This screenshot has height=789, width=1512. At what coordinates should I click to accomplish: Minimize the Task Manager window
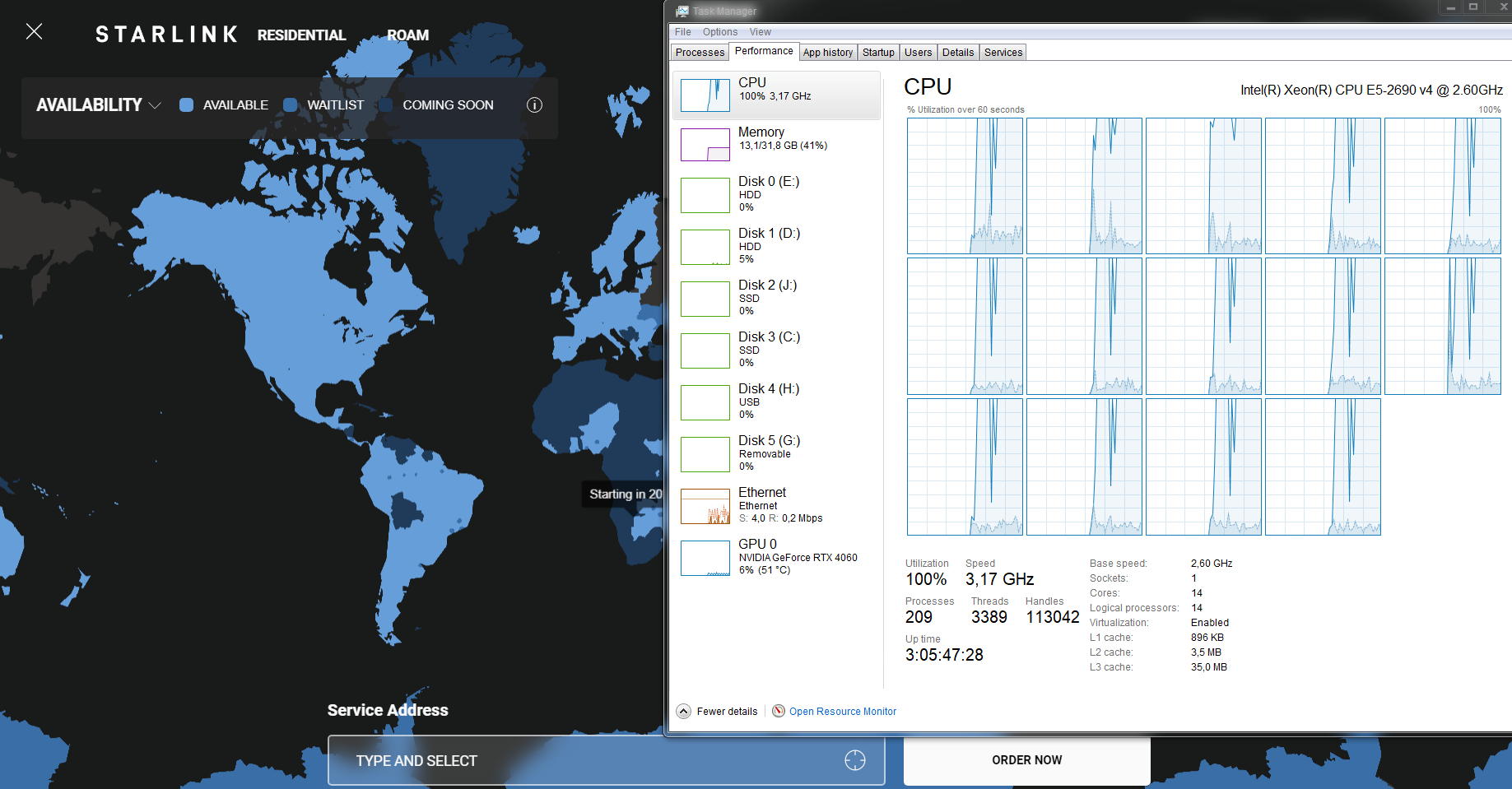point(1450,7)
